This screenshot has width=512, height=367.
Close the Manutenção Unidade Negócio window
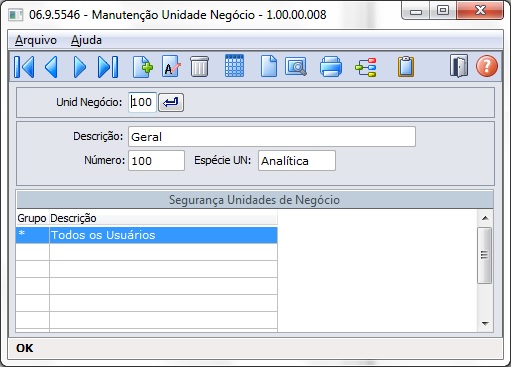(x=480, y=11)
